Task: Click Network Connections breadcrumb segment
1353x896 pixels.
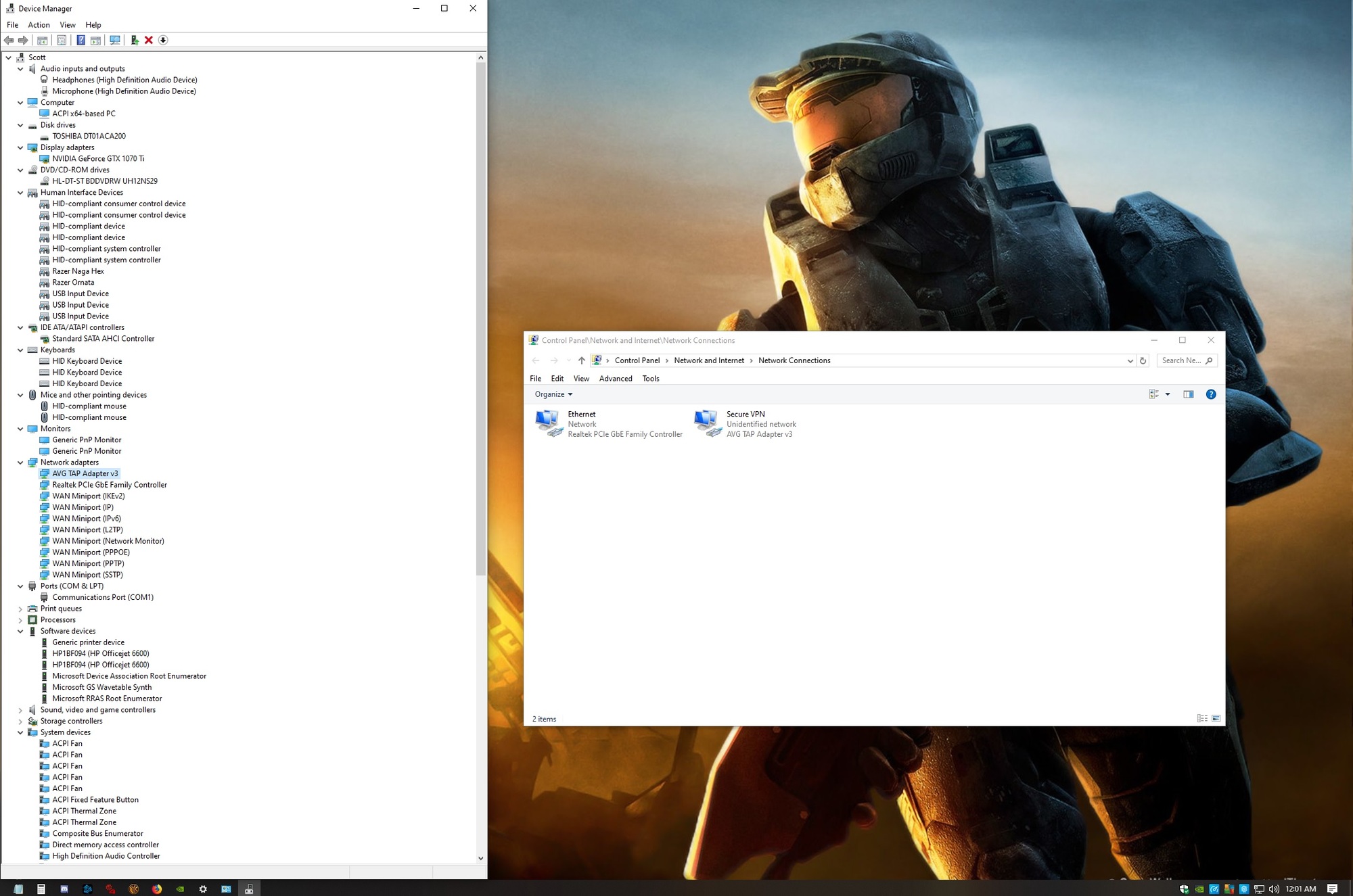Action: tap(794, 360)
